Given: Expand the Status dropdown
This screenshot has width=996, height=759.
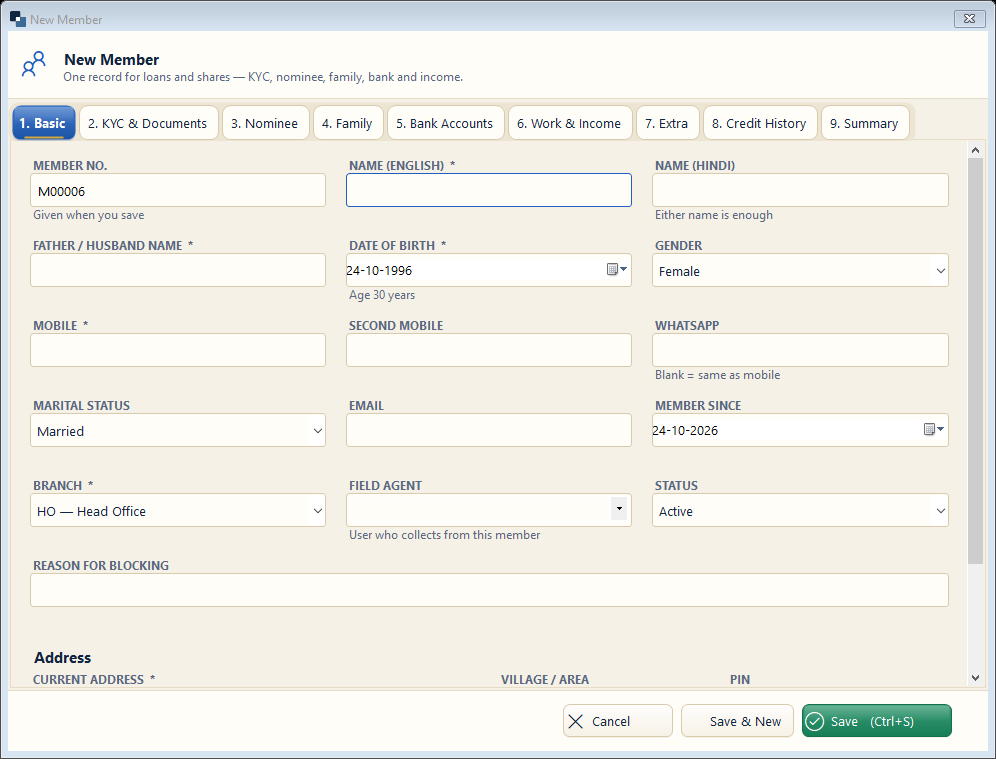Looking at the screenshot, I should [x=940, y=511].
